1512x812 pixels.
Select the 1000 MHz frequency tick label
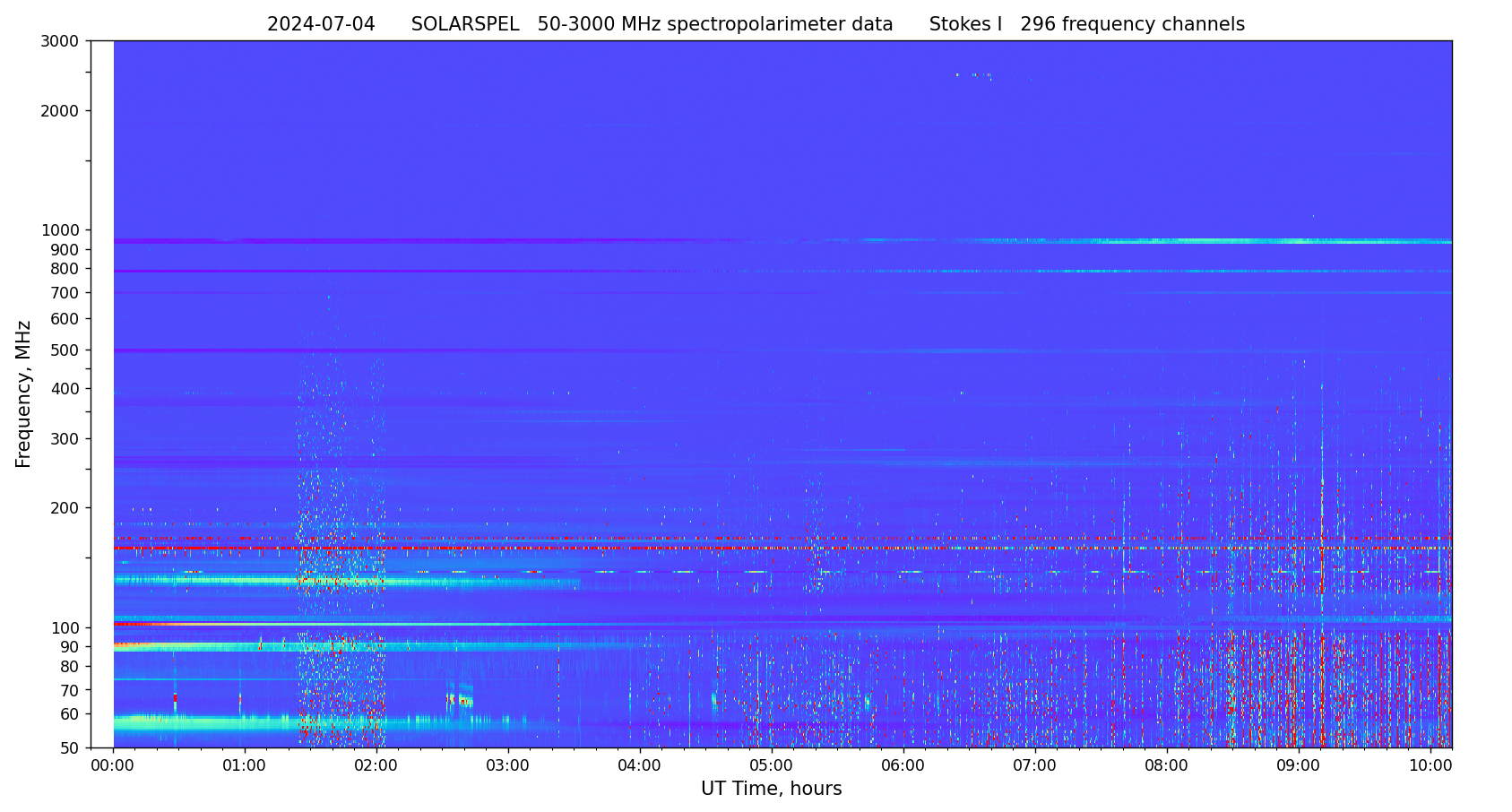pyautogui.click(x=60, y=230)
